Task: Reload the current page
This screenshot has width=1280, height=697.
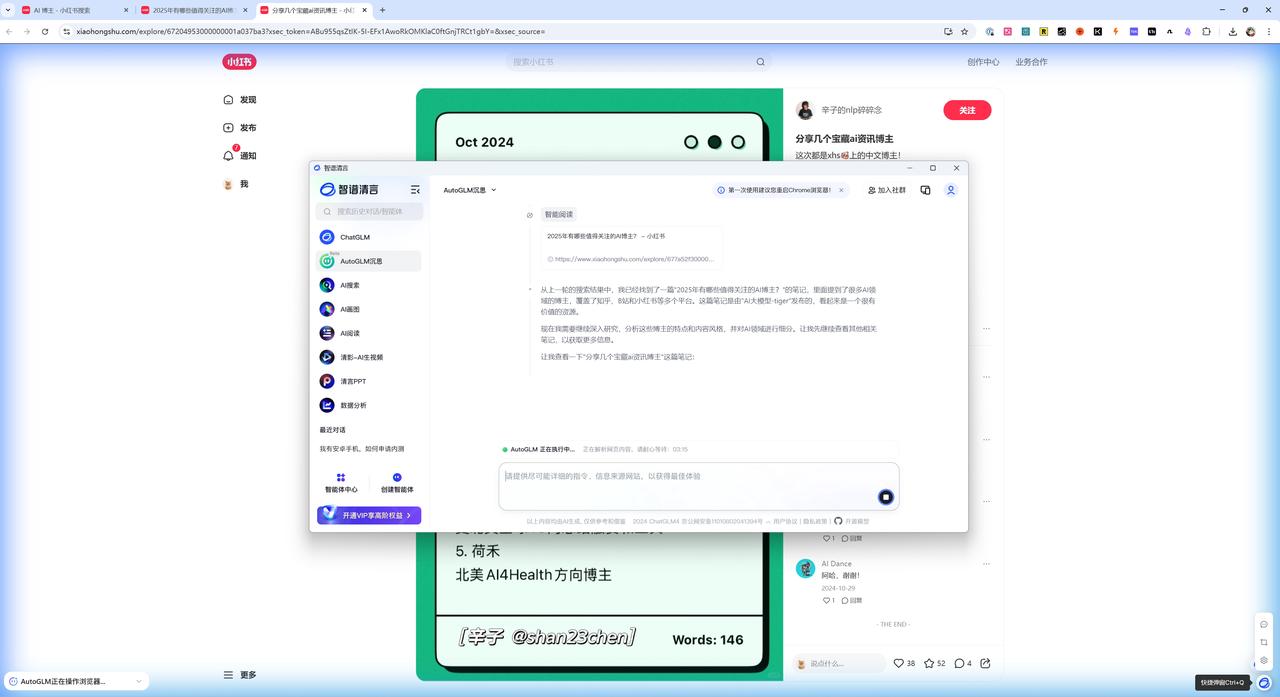Action: pos(46,31)
